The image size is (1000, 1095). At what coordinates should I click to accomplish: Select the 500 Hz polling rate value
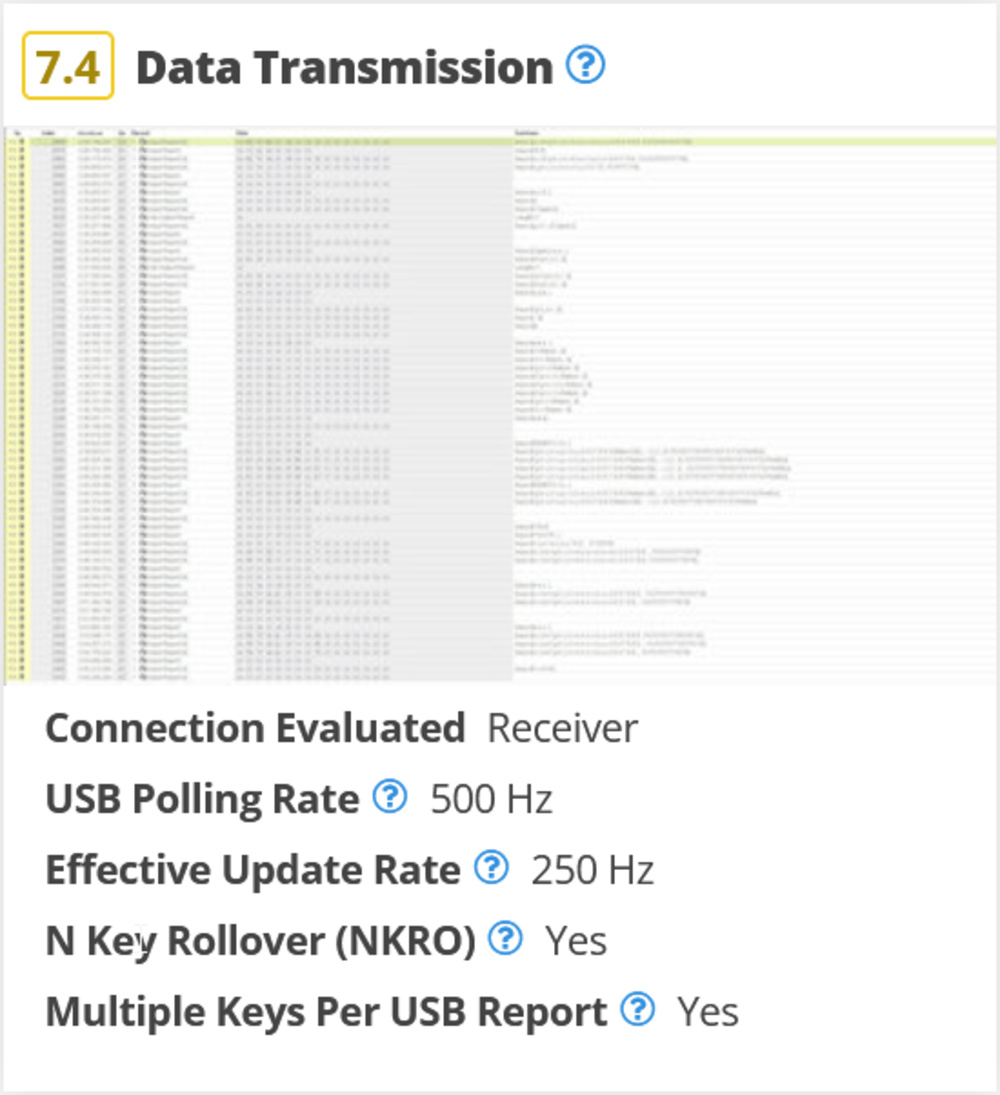click(492, 799)
